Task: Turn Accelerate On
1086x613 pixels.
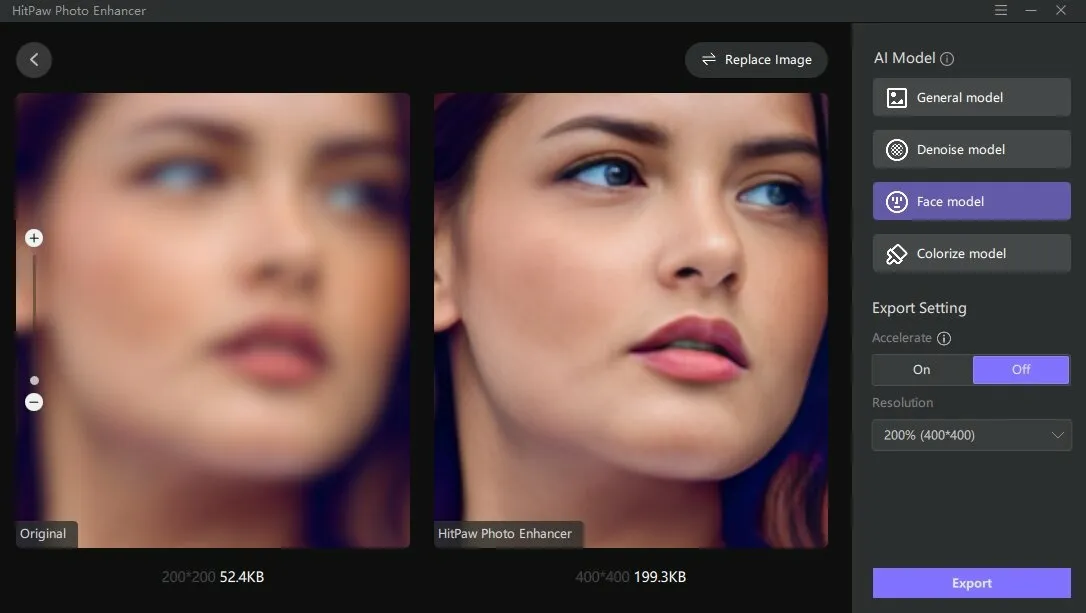Action: pos(921,369)
